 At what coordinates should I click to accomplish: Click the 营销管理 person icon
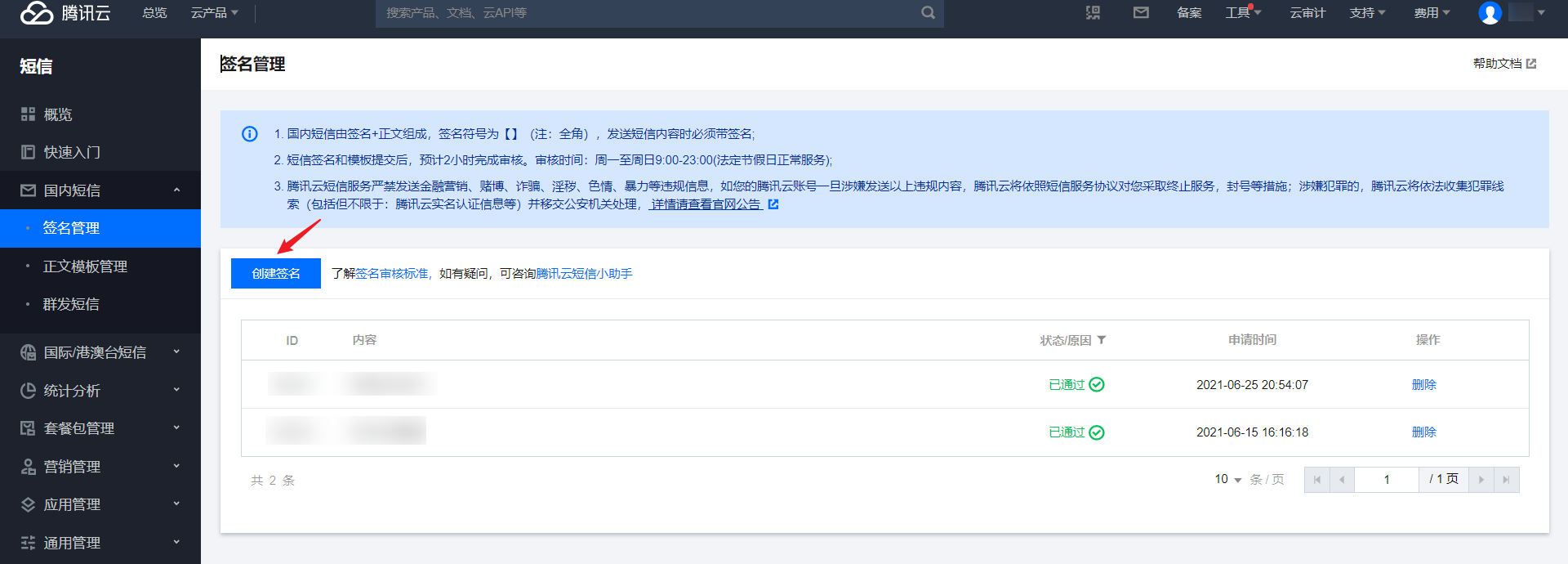click(x=28, y=467)
